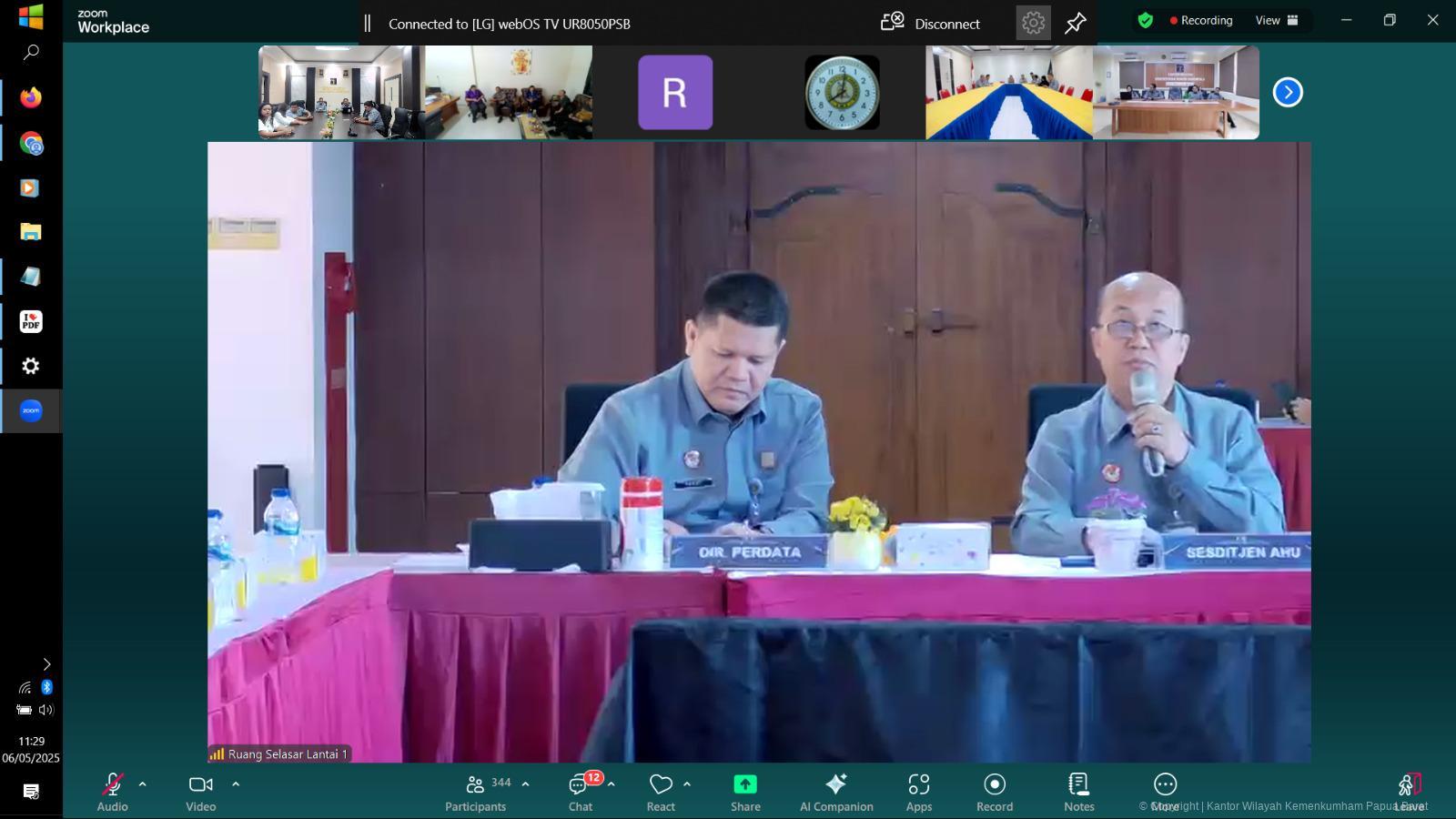
Task: Click the pin icon in top bar
Action: pyautogui.click(x=1076, y=23)
